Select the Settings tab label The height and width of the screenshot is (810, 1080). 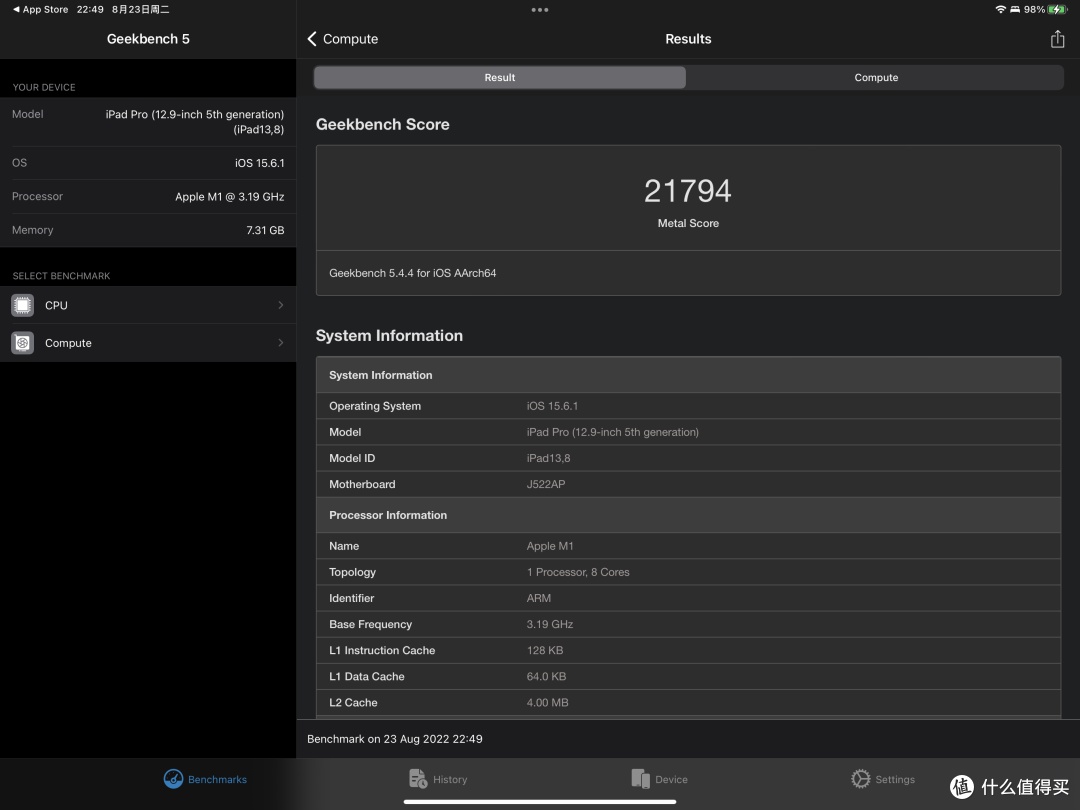point(895,780)
